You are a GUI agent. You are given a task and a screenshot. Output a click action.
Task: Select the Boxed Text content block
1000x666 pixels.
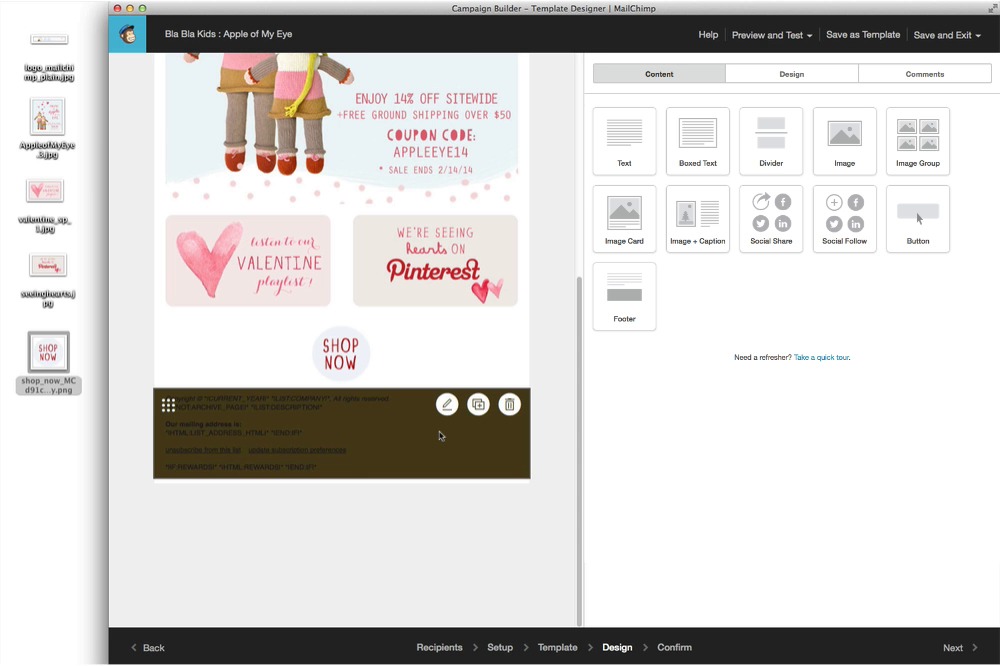(697, 141)
